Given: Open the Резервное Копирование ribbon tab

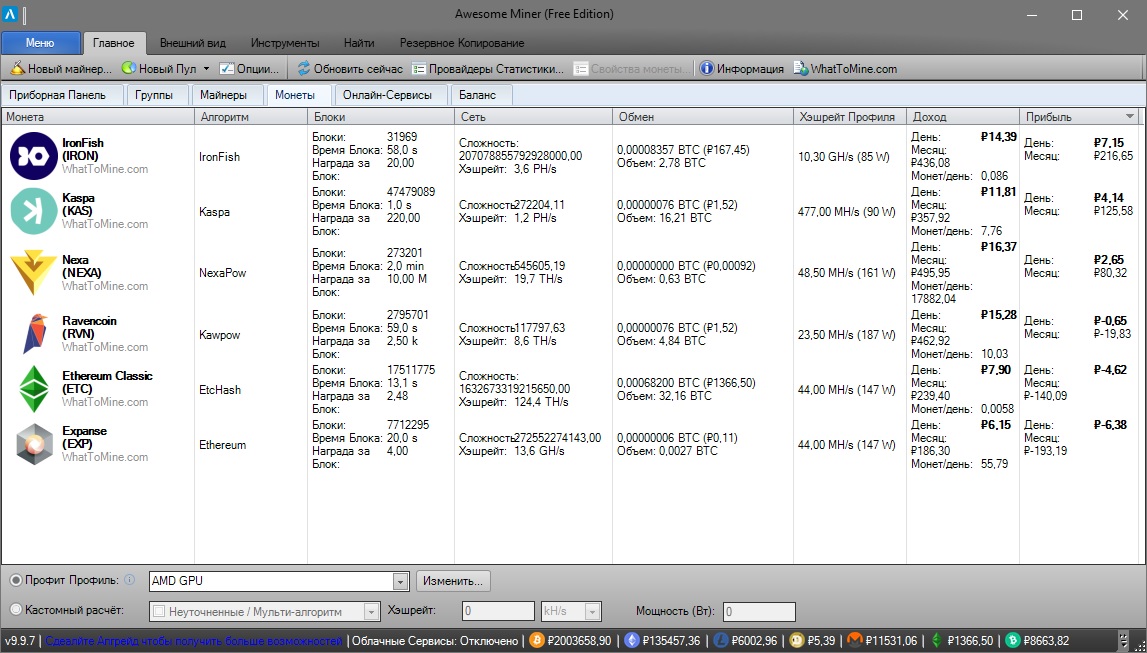Looking at the screenshot, I should coord(462,42).
